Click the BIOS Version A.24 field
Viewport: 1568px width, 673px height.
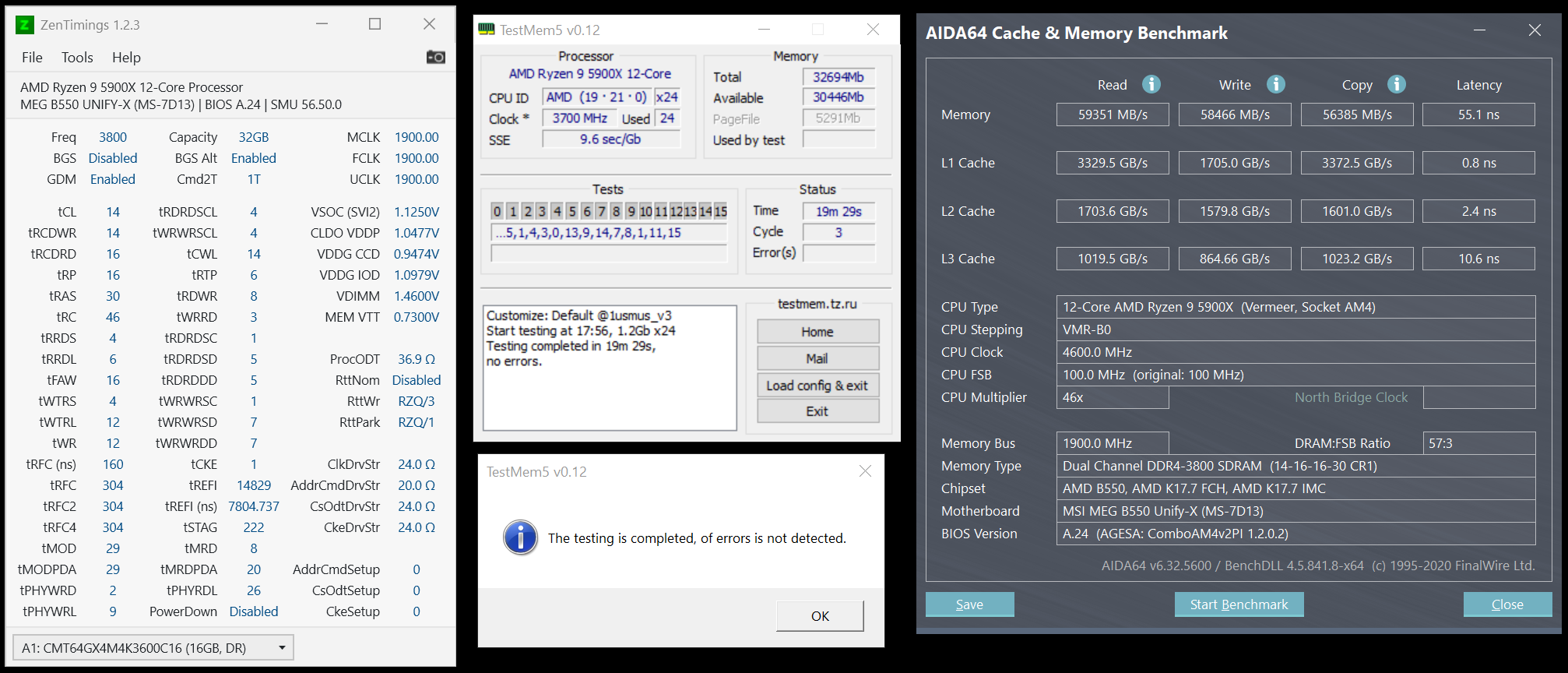1296,534
